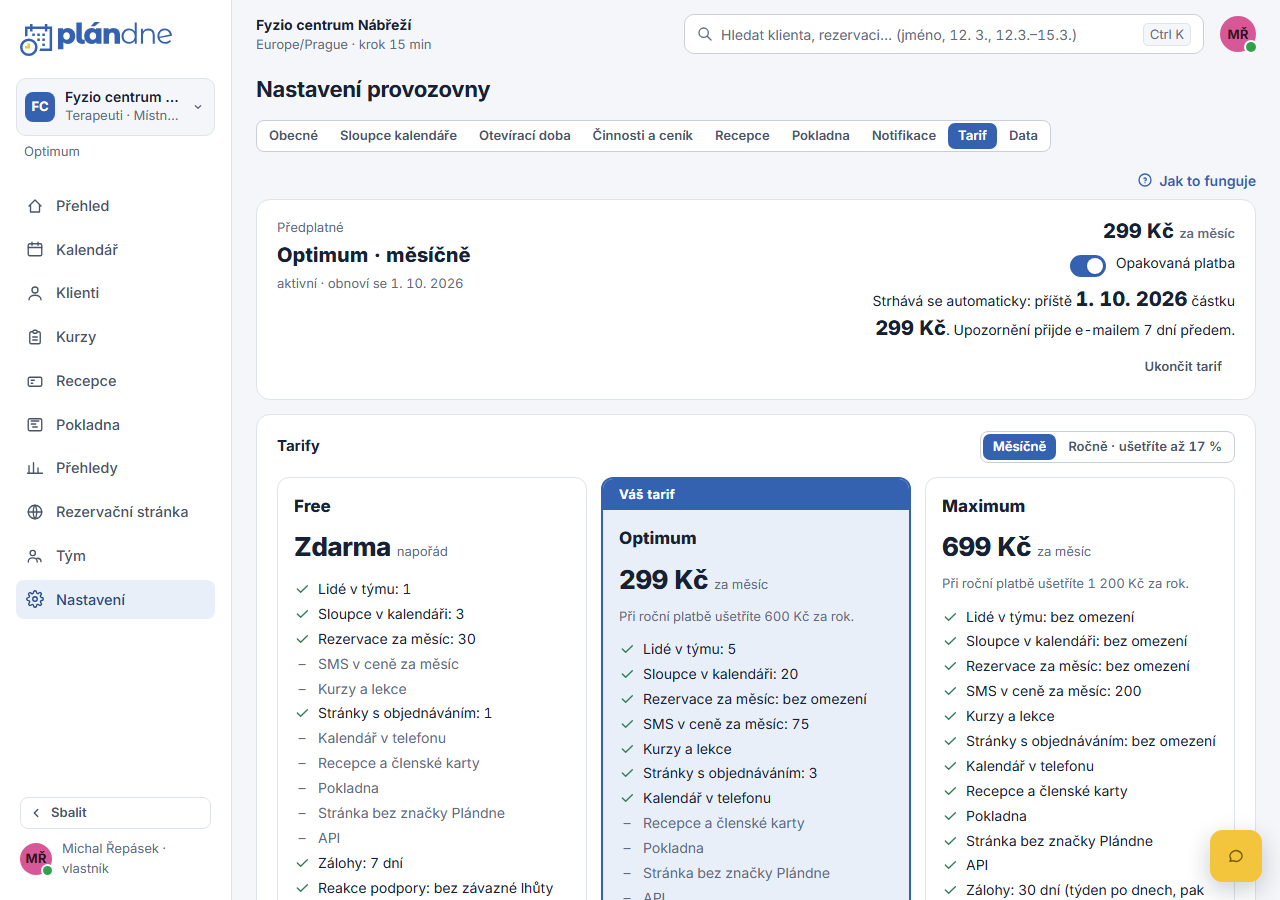Switch to Otevírací doba tab

click(x=525, y=136)
